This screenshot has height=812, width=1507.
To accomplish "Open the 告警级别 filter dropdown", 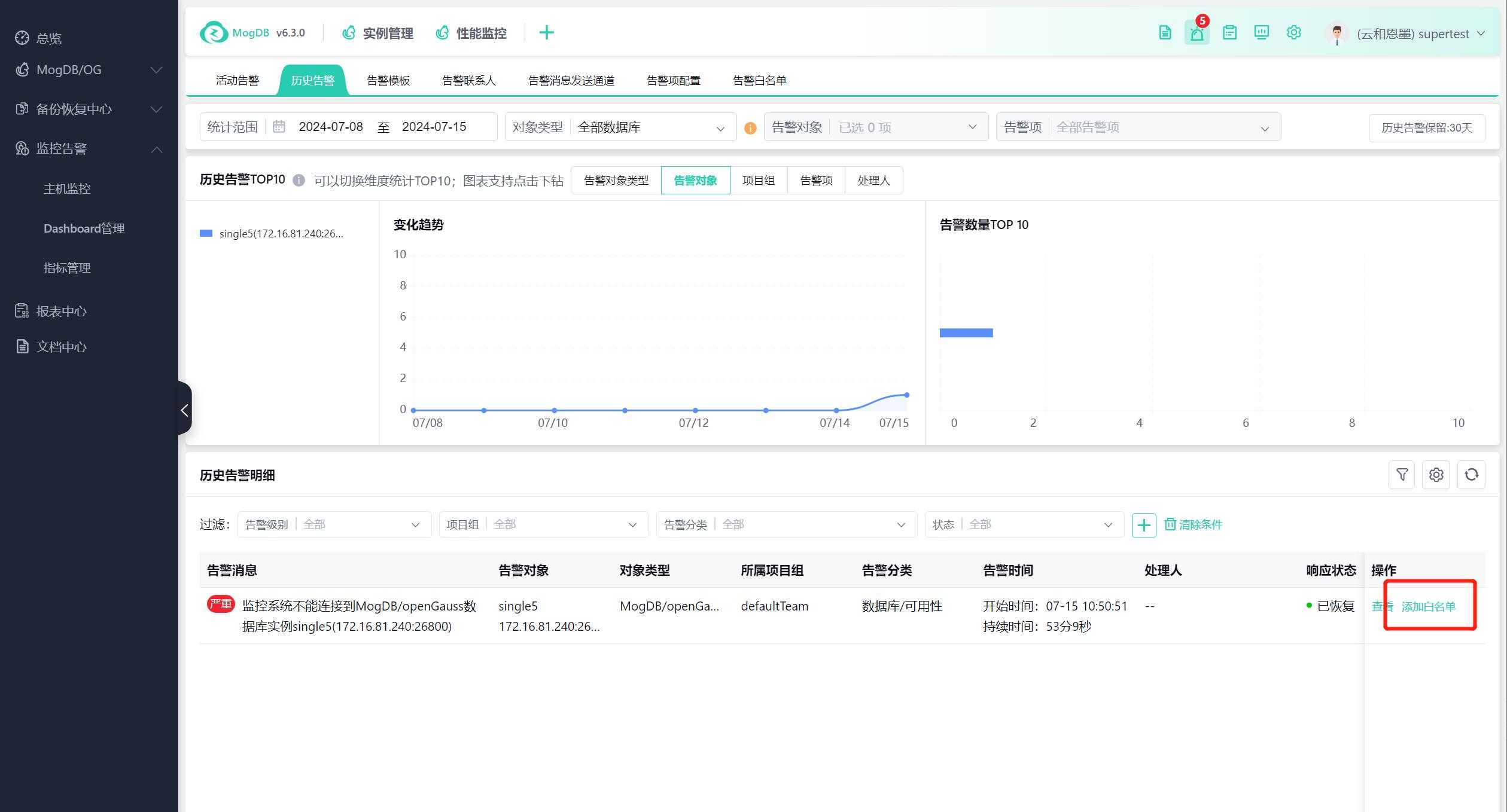I will [334, 524].
